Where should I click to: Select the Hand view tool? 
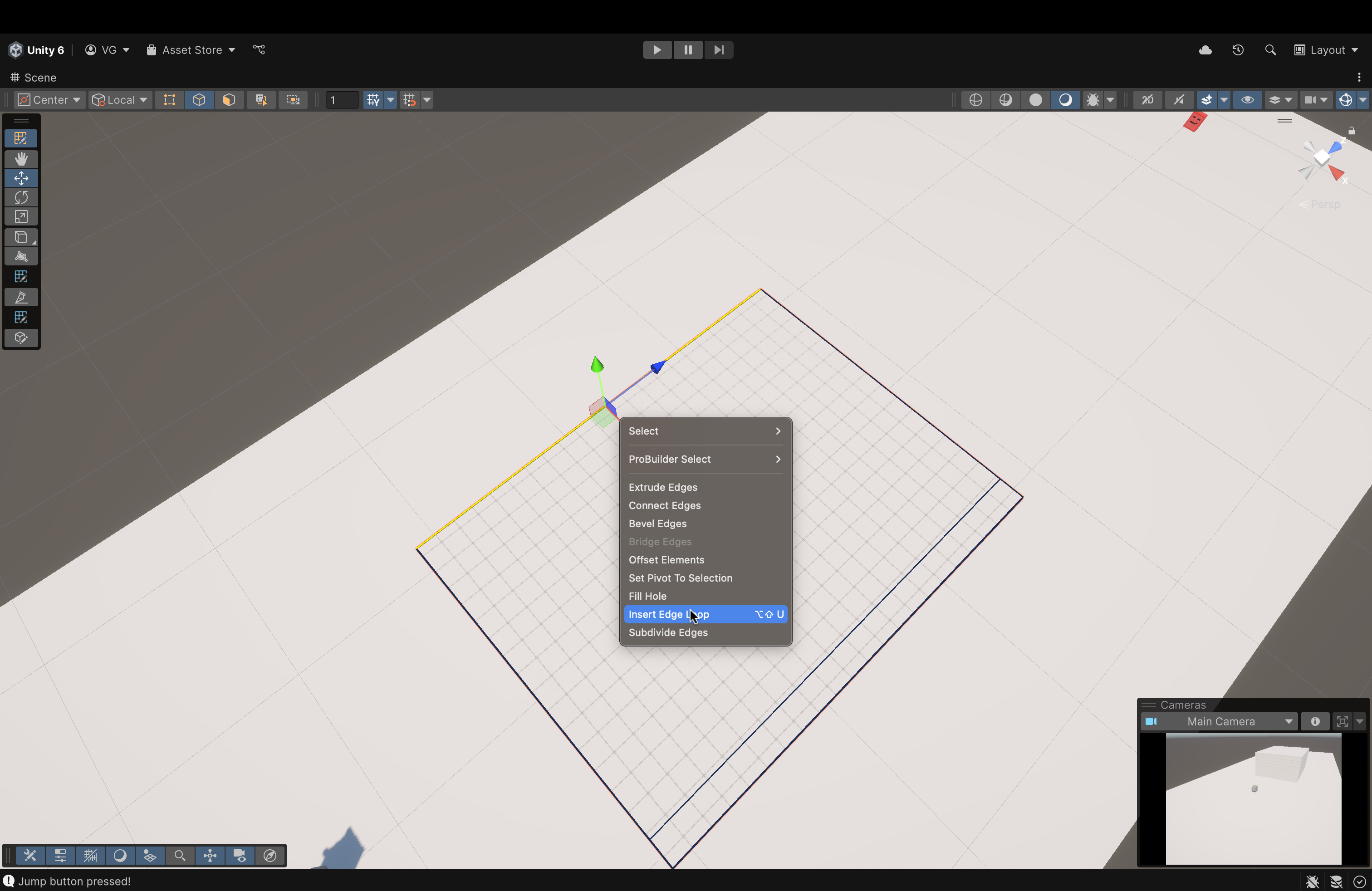[21, 158]
